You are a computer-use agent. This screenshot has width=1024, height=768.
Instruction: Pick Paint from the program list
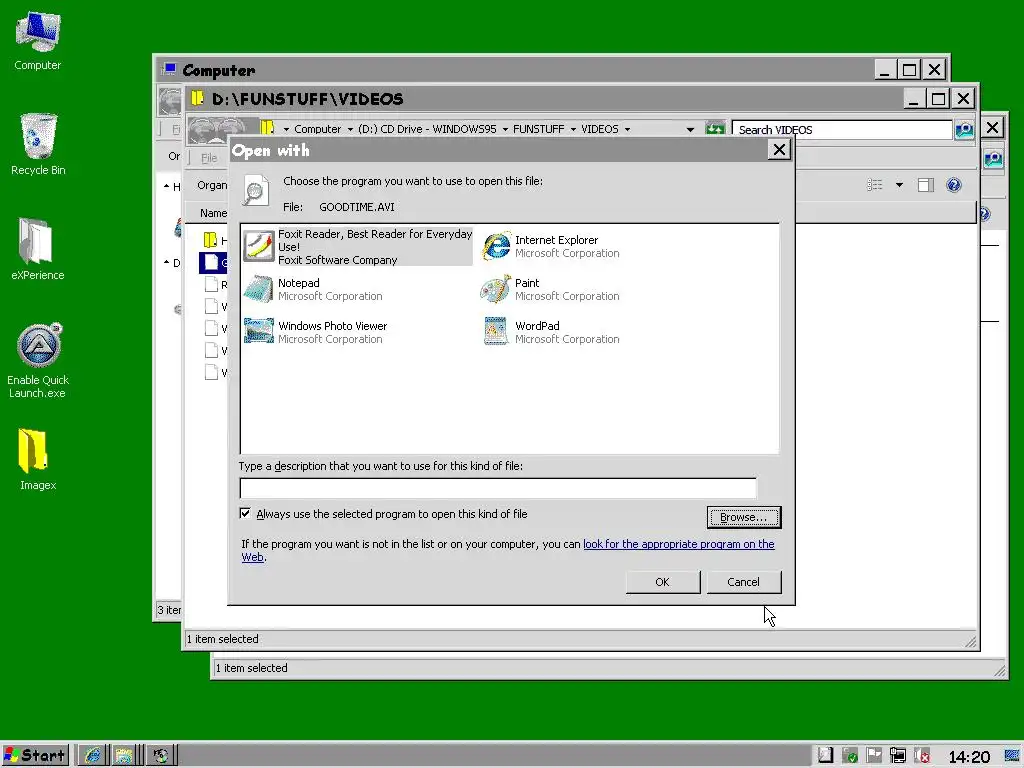pyautogui.click(x=550, y=289)
